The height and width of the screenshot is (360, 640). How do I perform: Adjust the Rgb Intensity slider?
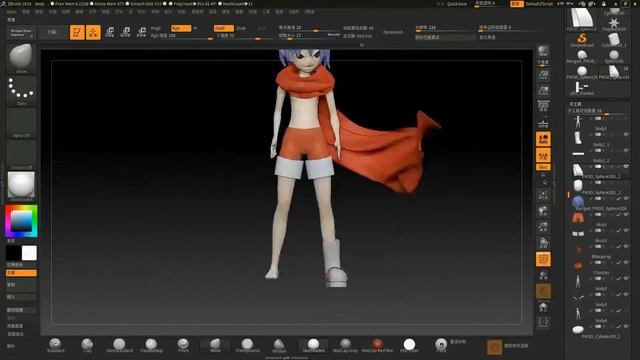click(182, 36)
